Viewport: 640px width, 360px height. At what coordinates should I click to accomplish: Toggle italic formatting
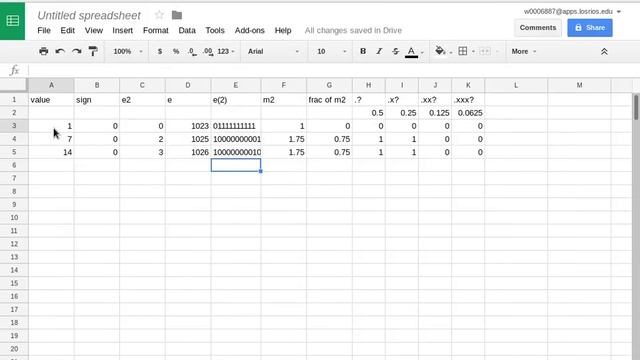(379, 51)
